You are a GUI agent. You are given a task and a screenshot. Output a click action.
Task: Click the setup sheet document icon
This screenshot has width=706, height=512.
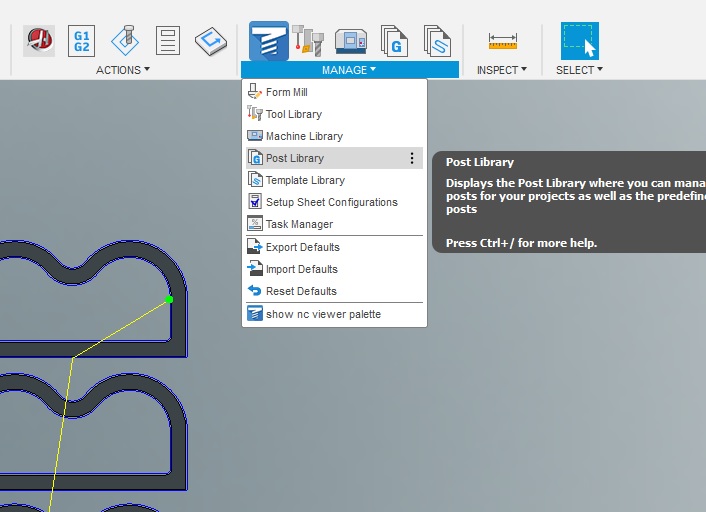[168, 41]
